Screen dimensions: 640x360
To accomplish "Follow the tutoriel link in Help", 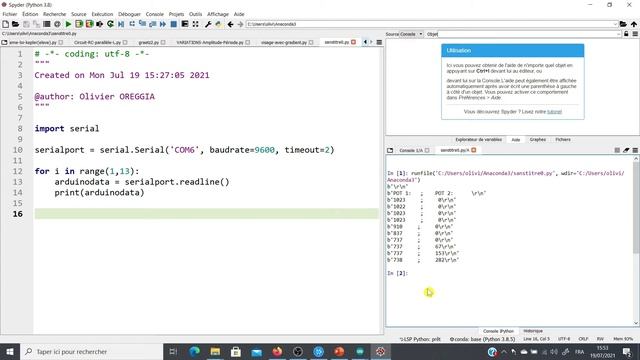I will [x=554, y=112].
